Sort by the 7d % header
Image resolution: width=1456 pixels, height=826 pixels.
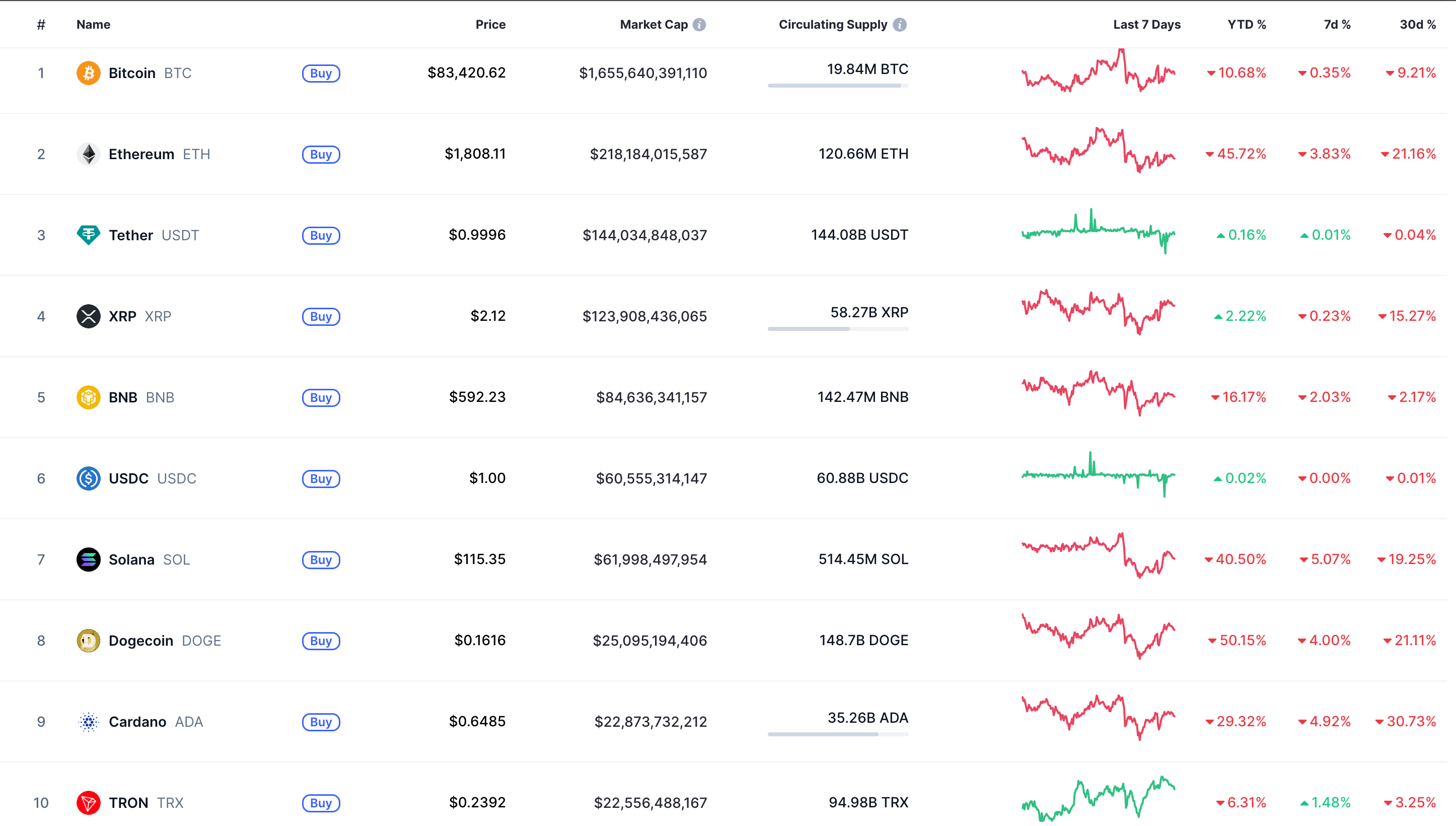tap(1338, 25)
